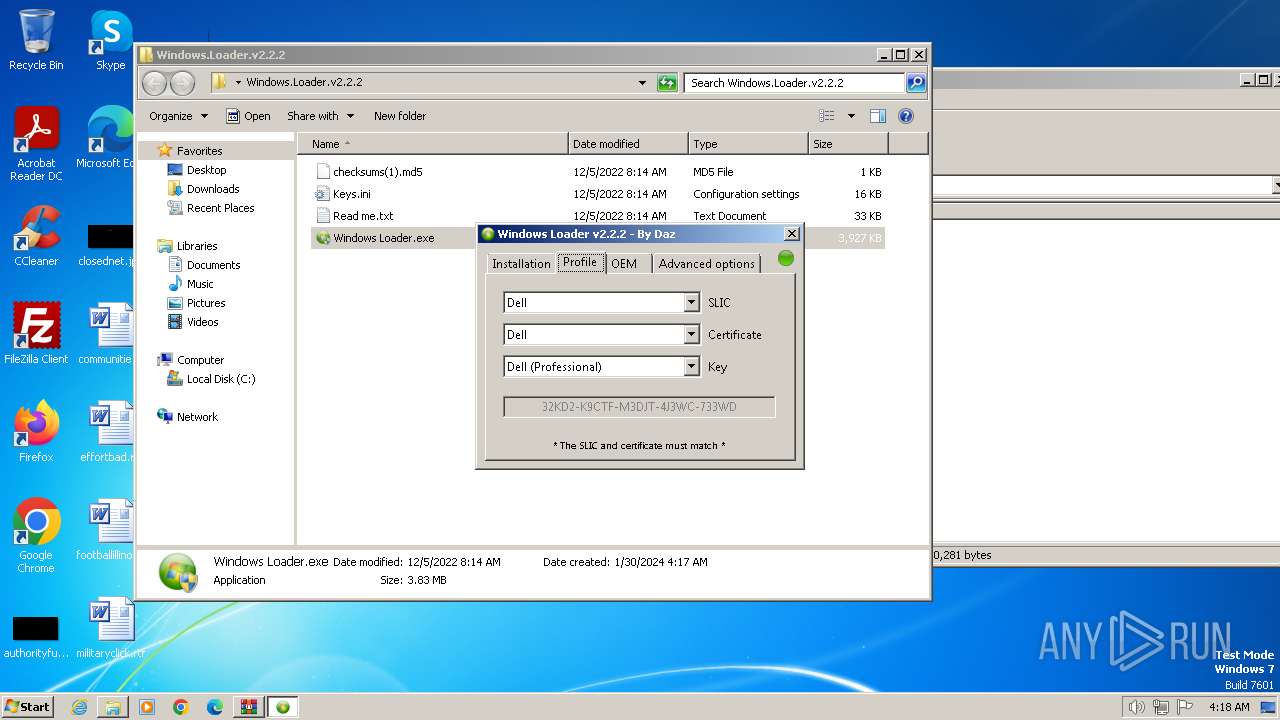Expand the address bar history dropdown
Viewport: 1280px width, 720px height.
[642, 83]
